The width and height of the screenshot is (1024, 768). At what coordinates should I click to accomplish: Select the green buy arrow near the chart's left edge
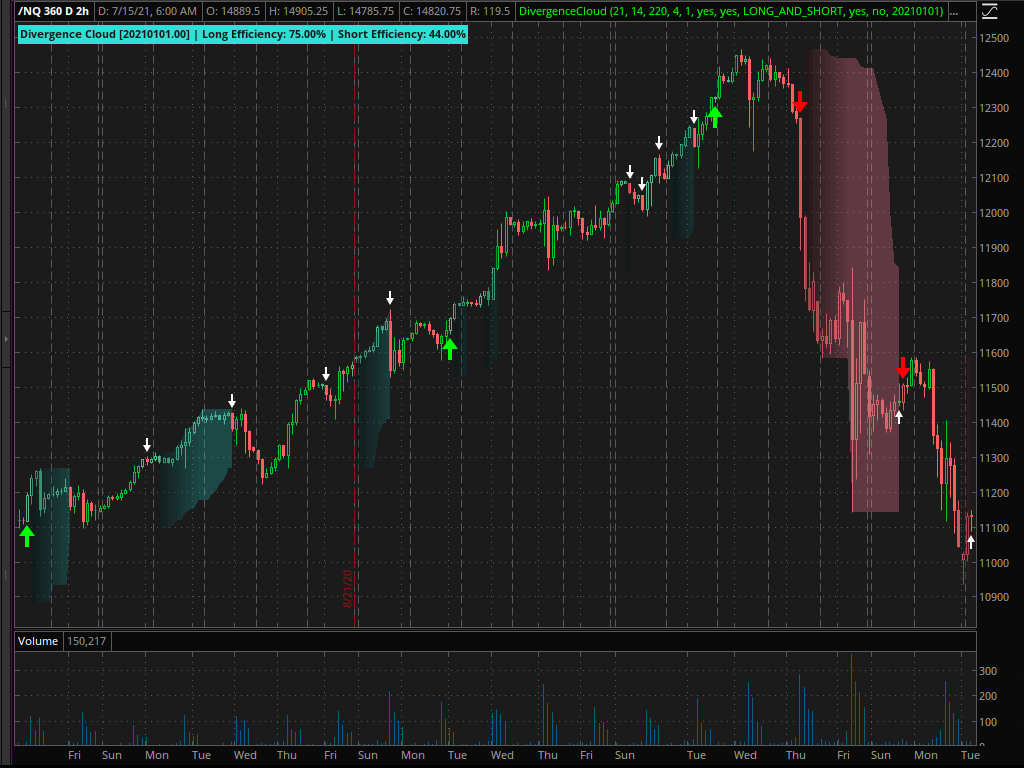coord(28,535)
